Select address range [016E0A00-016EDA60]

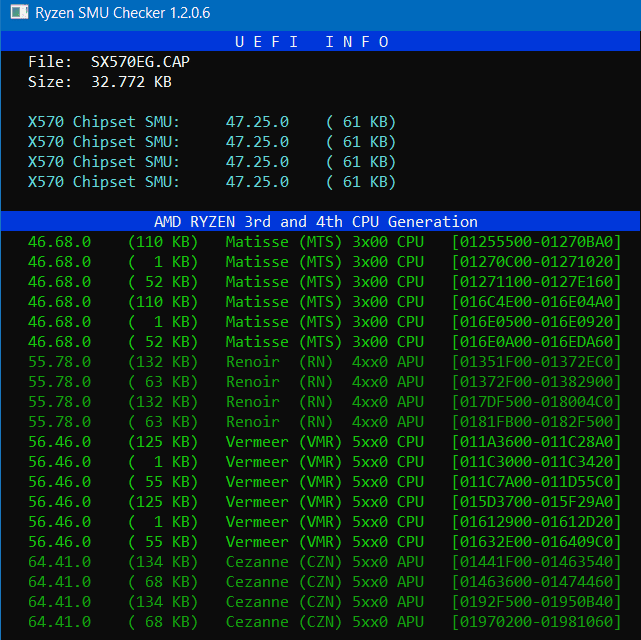(536, 342)
